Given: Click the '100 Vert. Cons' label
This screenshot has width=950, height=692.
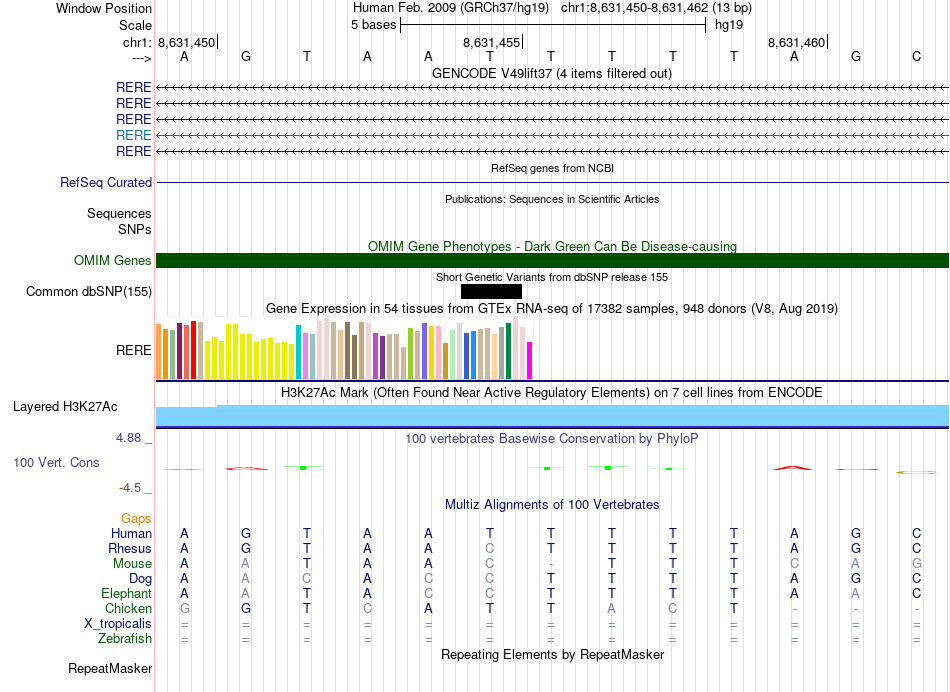Looking at the screenshot, I should (x=56, y=462).
